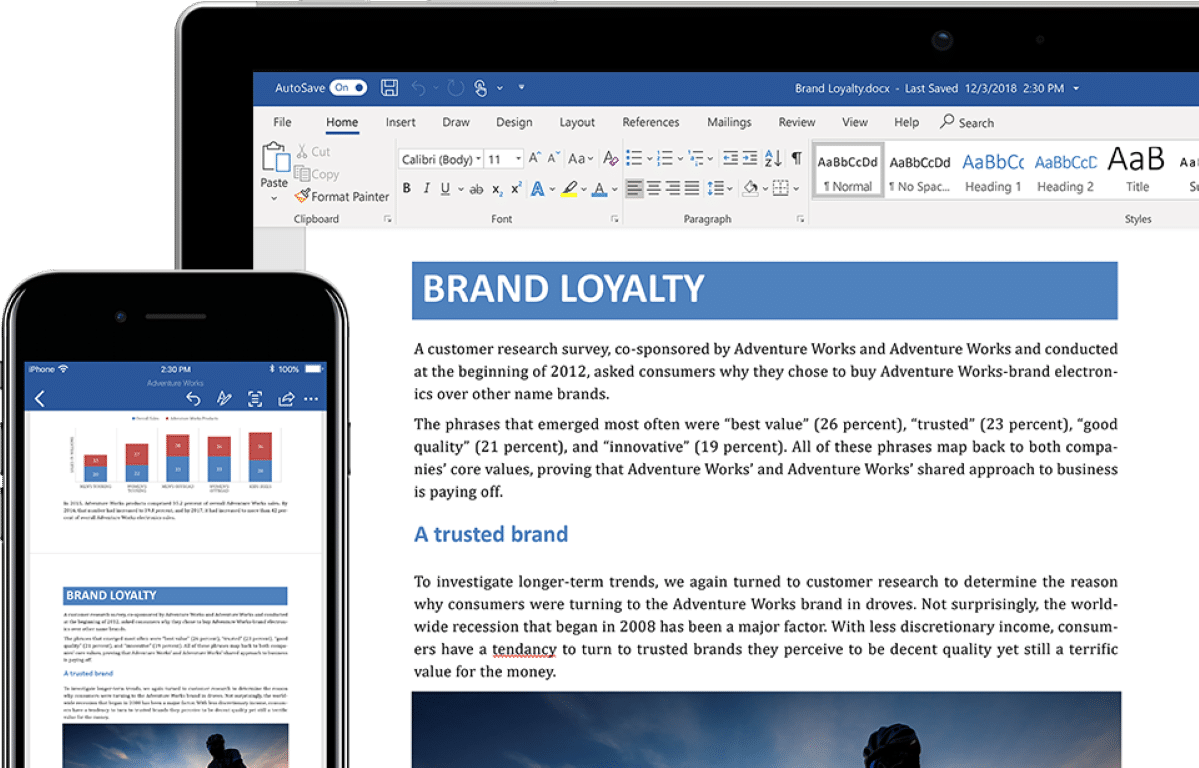
Task: Click the Copy button in Clipboard
Action: 317,174
